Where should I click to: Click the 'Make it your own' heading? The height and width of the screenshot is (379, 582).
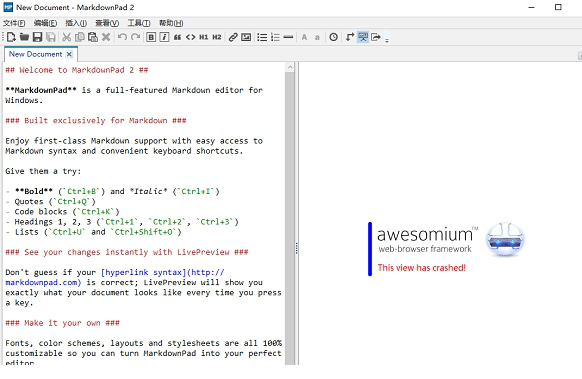tap(62, 323)
